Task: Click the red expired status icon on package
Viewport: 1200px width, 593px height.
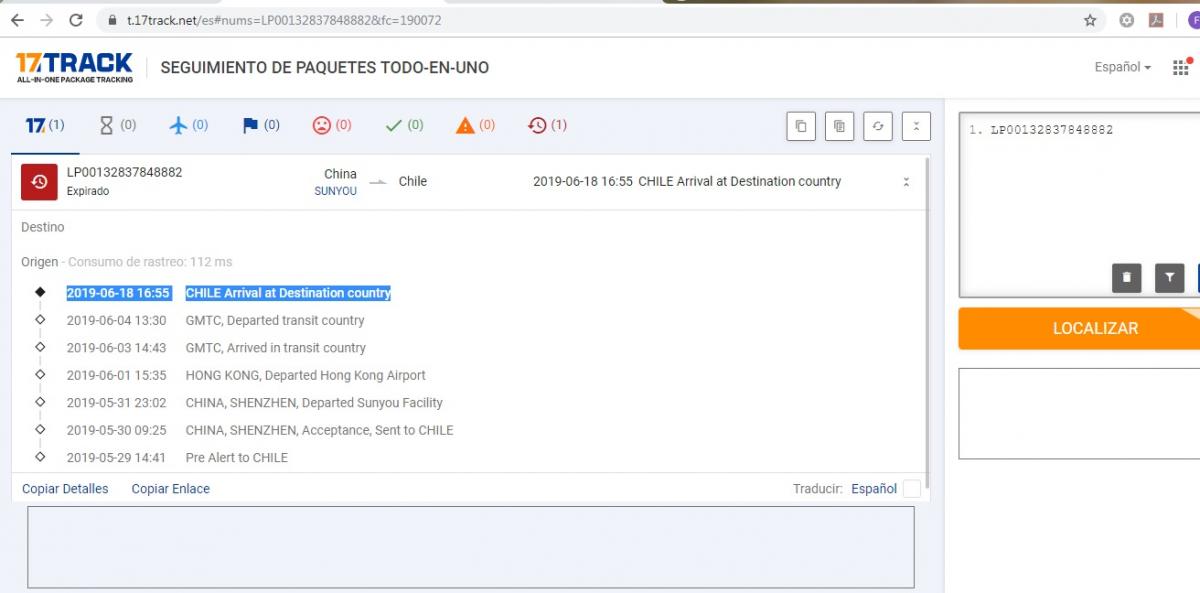Action: (39, 181)
